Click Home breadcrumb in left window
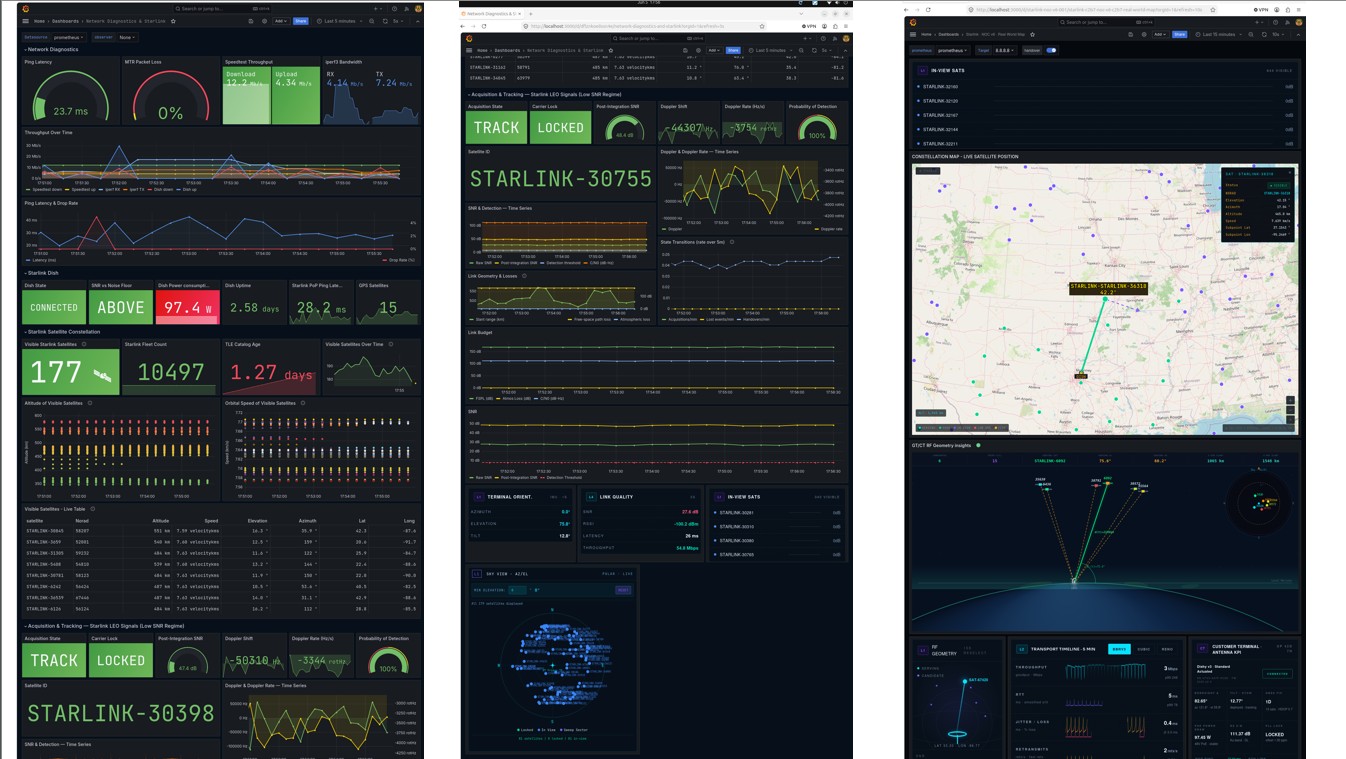 [39, 21]
